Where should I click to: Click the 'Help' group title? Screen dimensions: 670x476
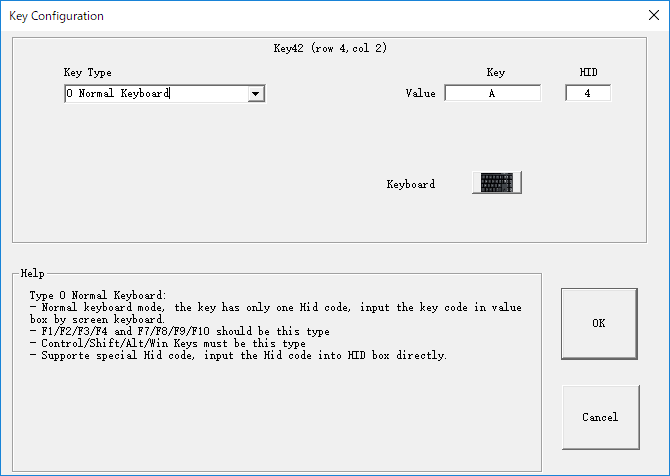pos(32,273)
